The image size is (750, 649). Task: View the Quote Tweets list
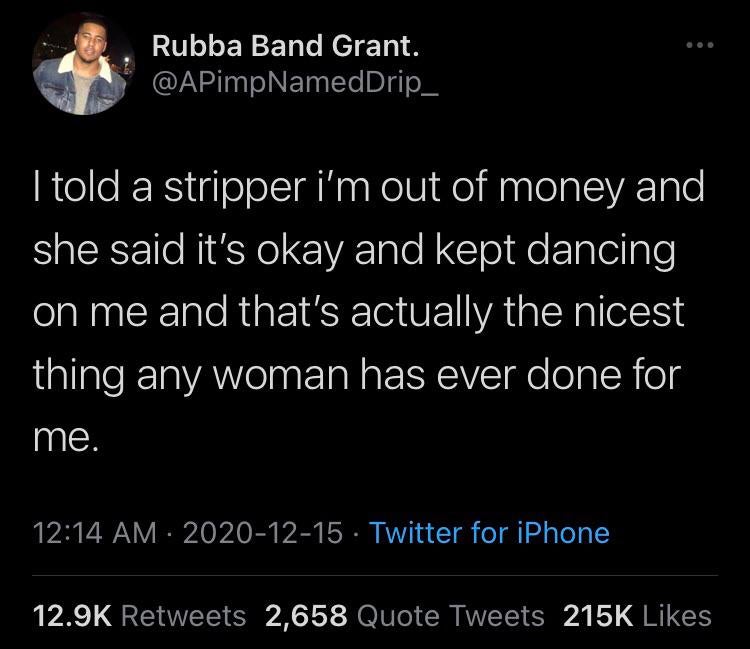[451, 616]
